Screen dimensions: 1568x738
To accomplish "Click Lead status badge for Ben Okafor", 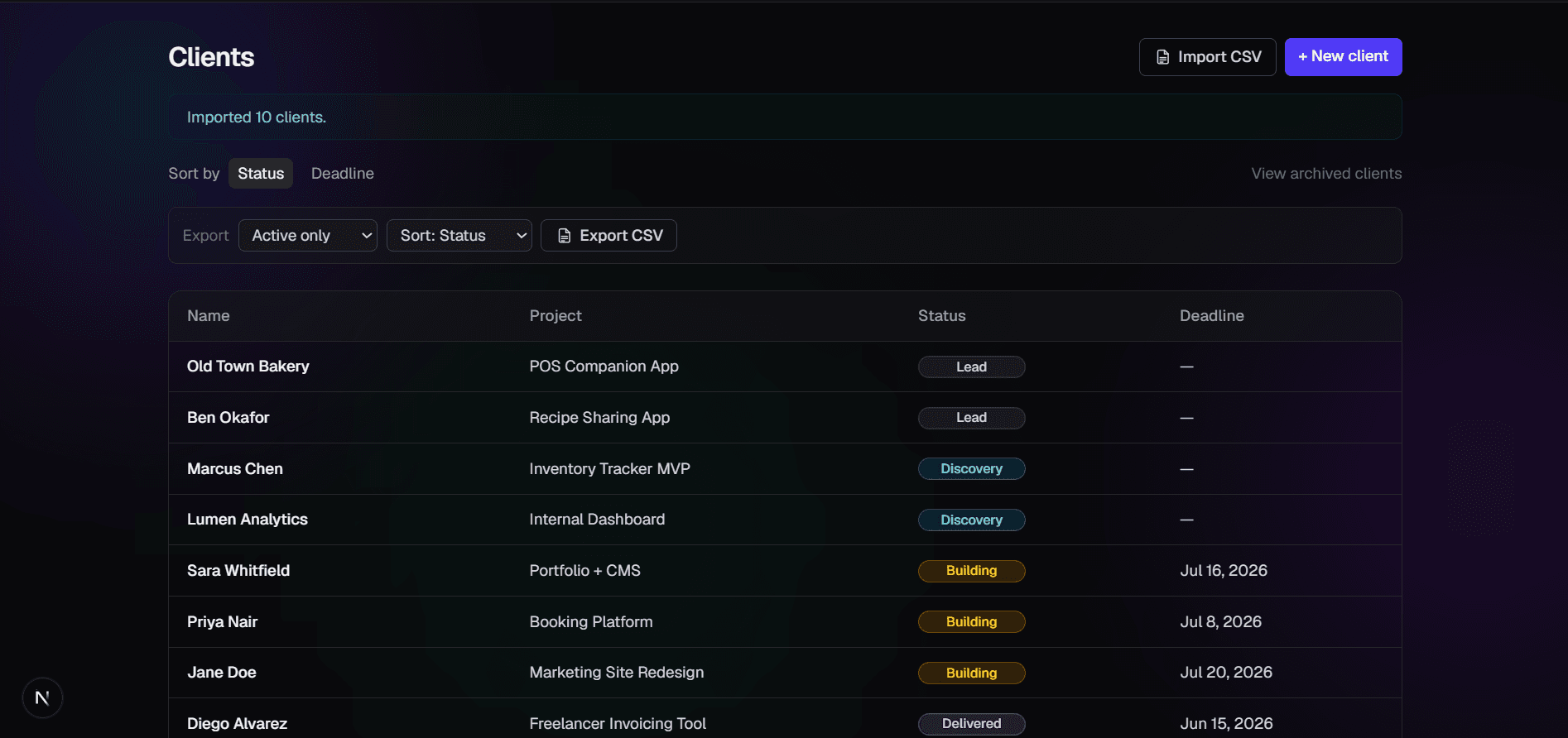I will pyautogui.click(x=972, y=418).
